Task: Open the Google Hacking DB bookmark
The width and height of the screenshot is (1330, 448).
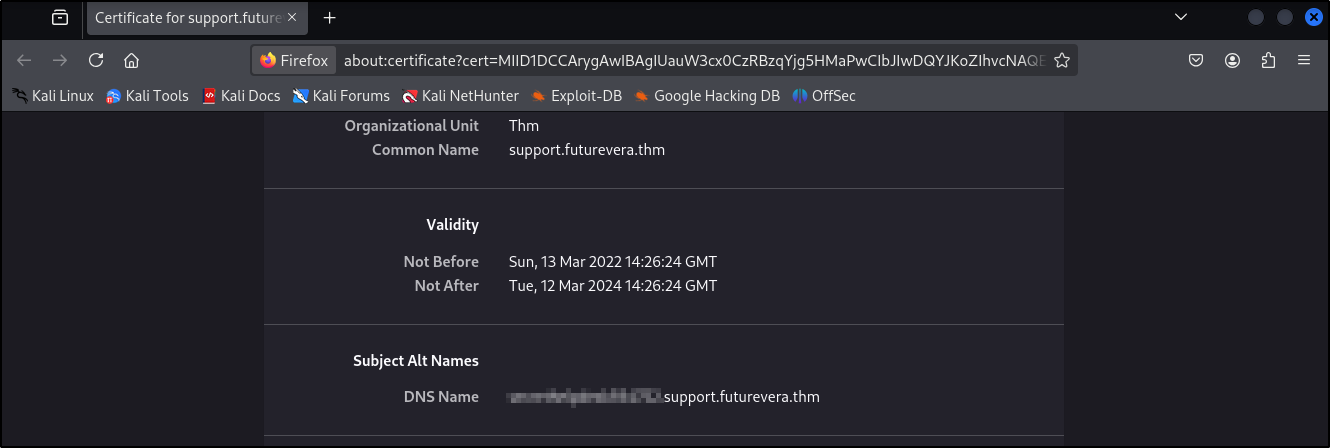Action: click(x=706, y=96)
